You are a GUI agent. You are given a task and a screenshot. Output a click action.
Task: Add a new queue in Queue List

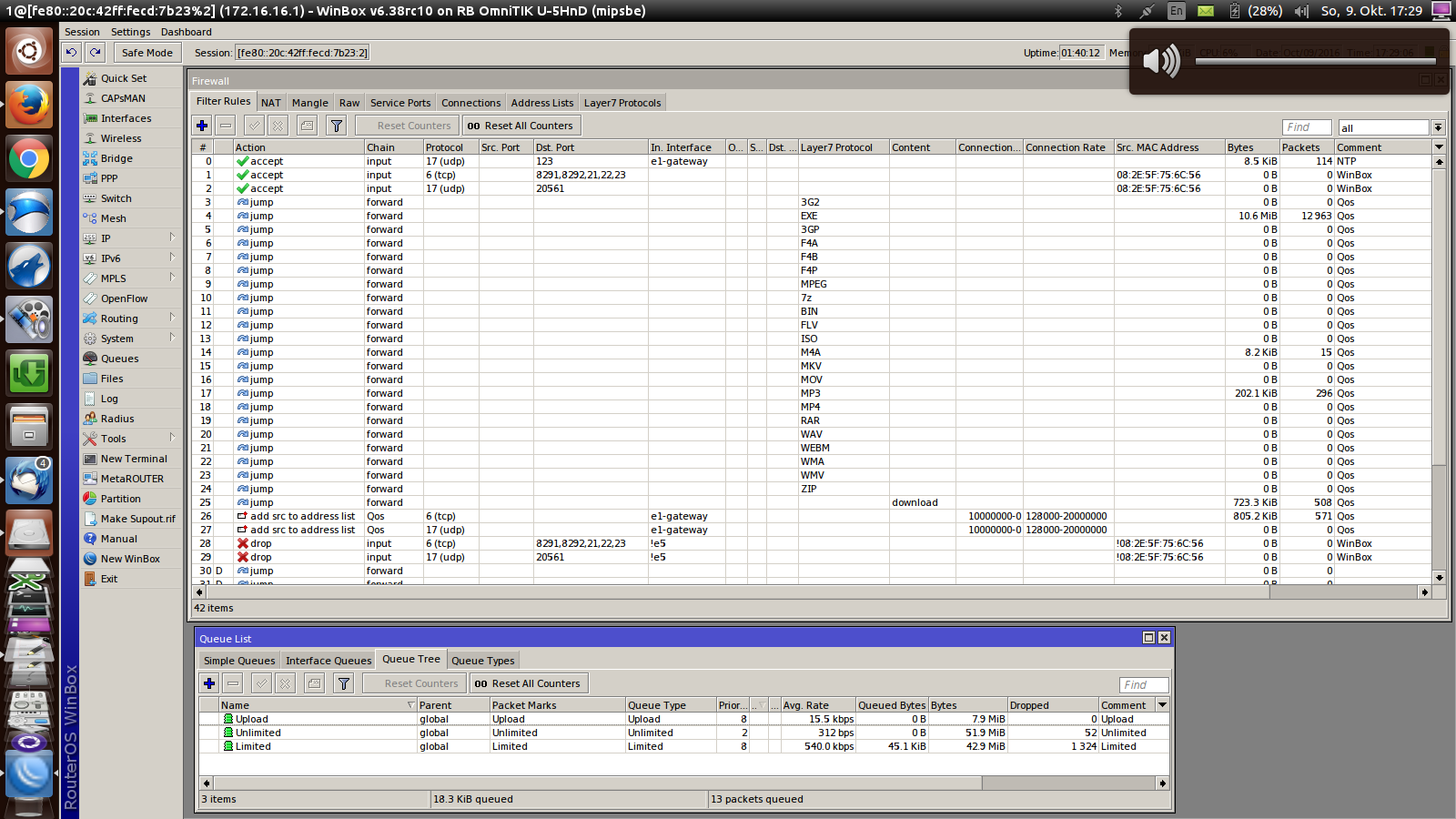209,683
